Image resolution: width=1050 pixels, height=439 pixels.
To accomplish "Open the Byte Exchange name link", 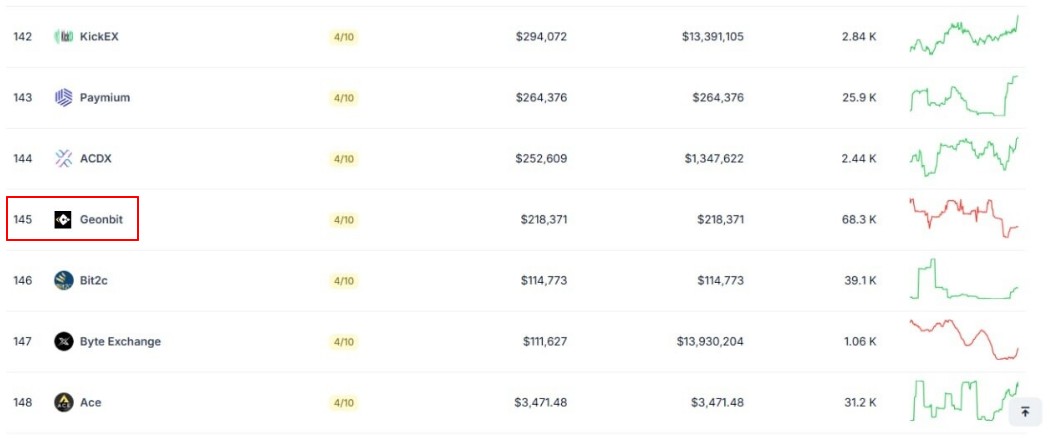I will [121, 341].
